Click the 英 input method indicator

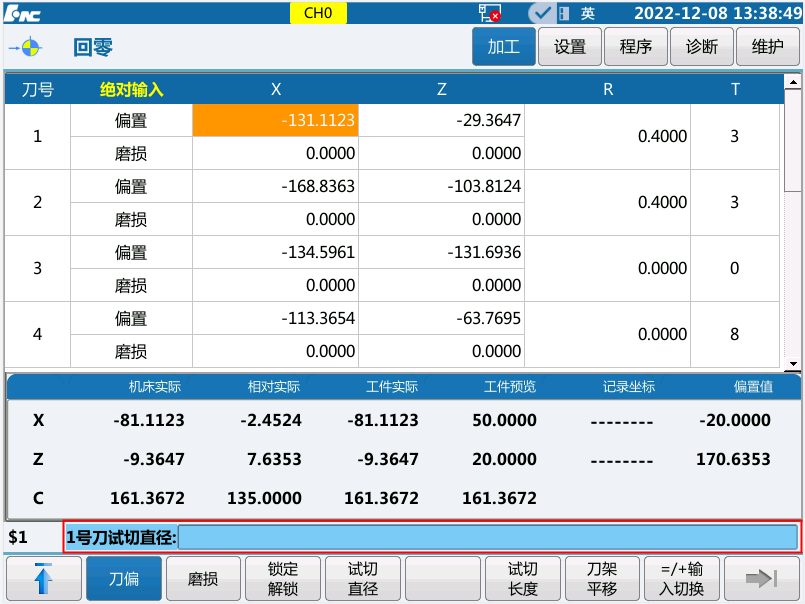pos(588,13)
